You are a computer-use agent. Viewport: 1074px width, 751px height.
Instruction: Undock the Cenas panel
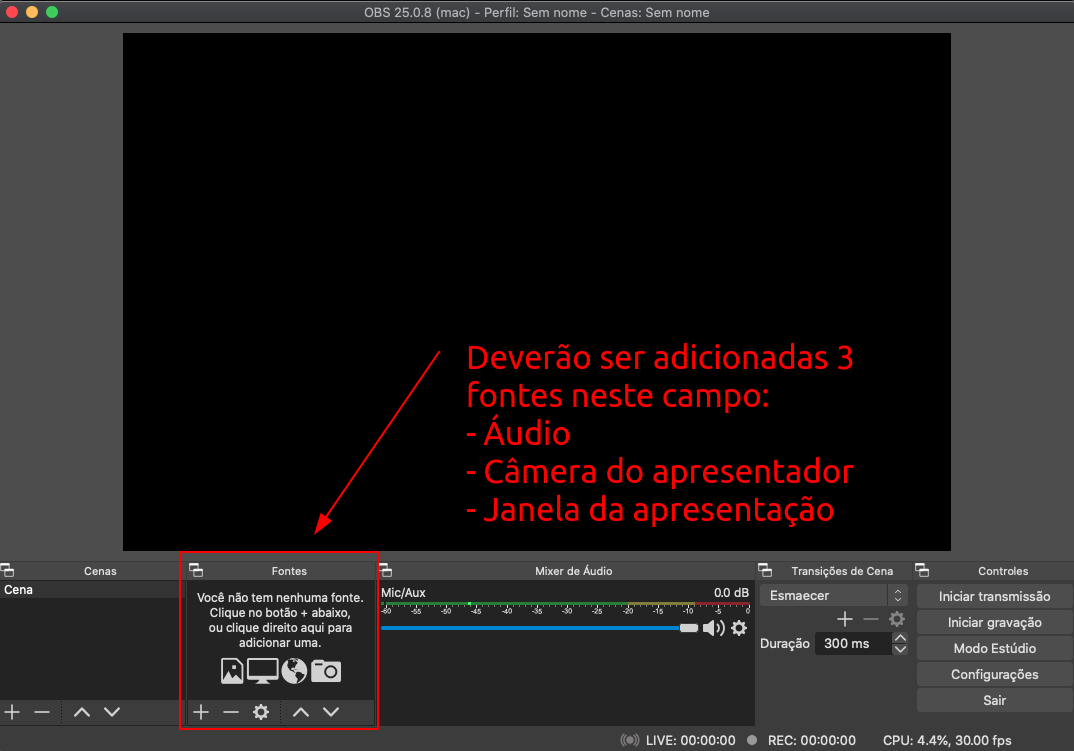coord(8,570)
